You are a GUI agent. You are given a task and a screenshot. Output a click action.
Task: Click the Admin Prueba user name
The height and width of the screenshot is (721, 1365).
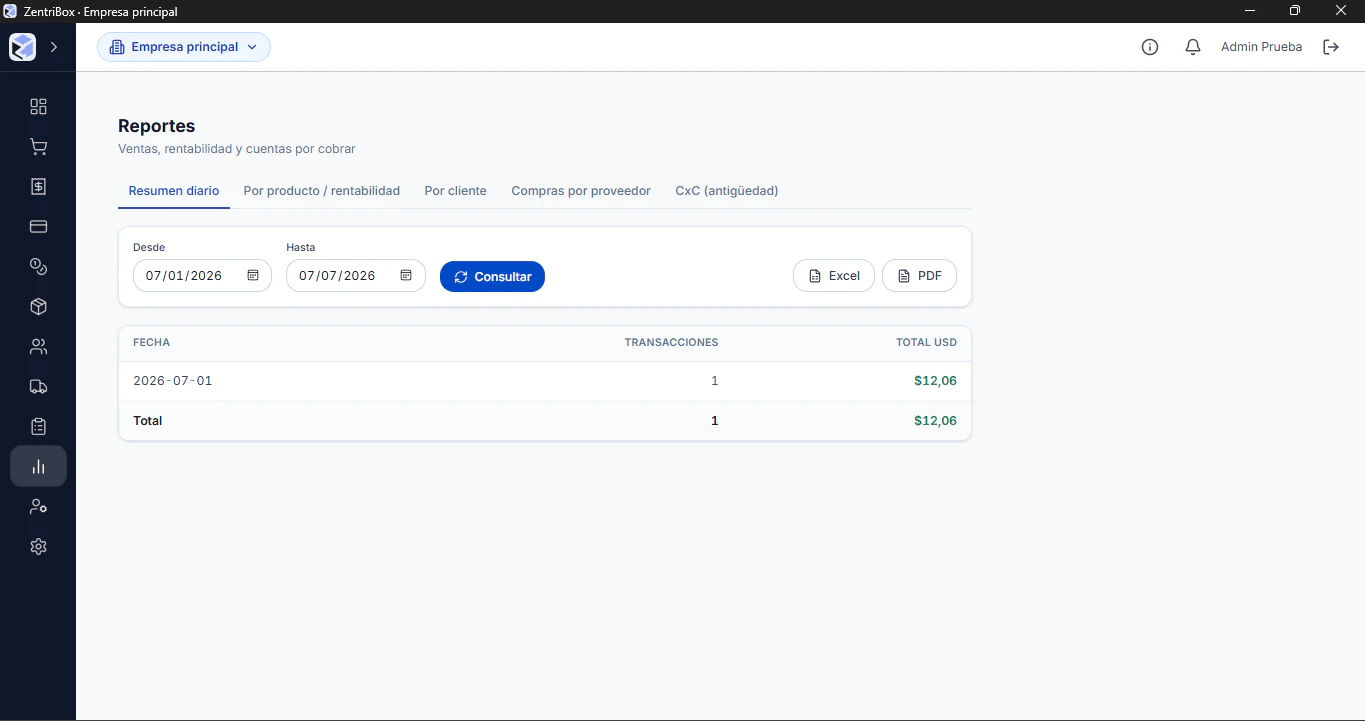tap(1261, 47)
